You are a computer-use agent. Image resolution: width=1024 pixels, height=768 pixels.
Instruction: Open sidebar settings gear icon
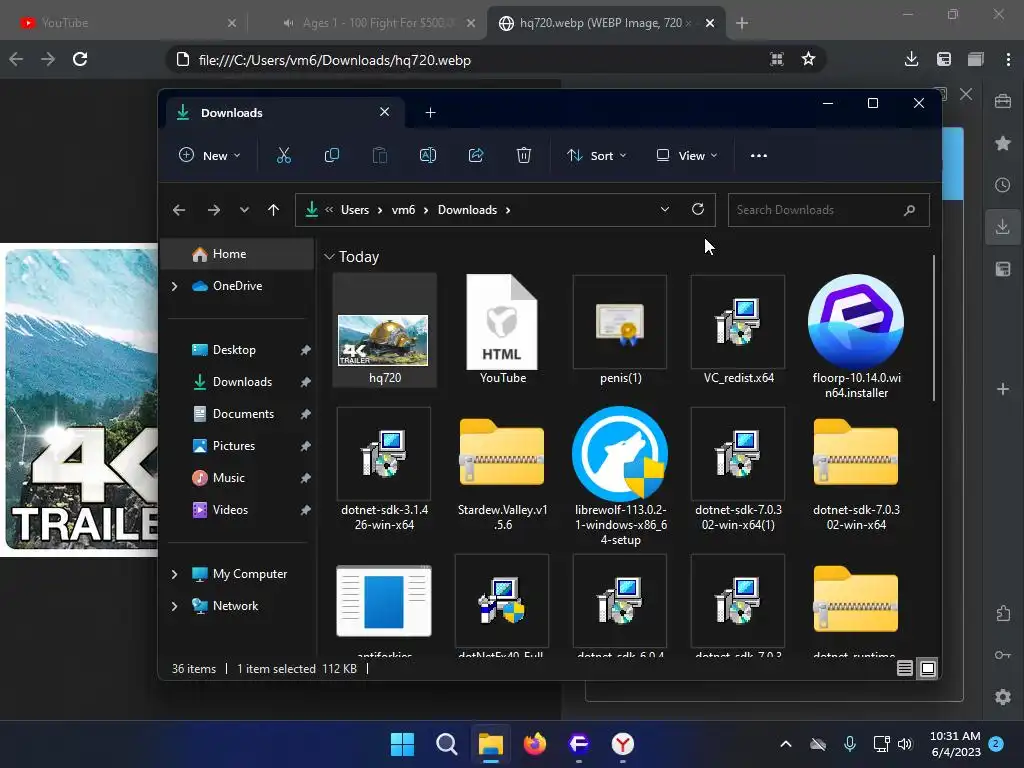pos(1002,697)
